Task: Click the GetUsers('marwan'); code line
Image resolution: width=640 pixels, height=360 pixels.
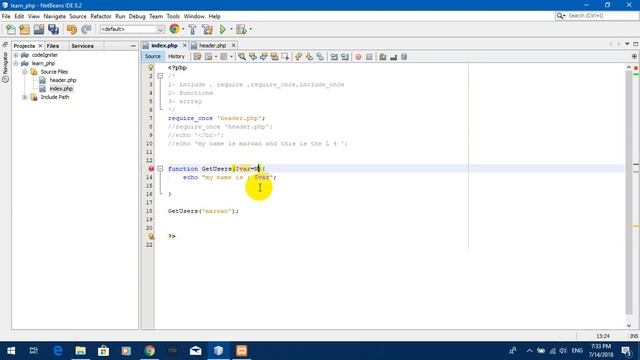Action: tap(203, 211)
